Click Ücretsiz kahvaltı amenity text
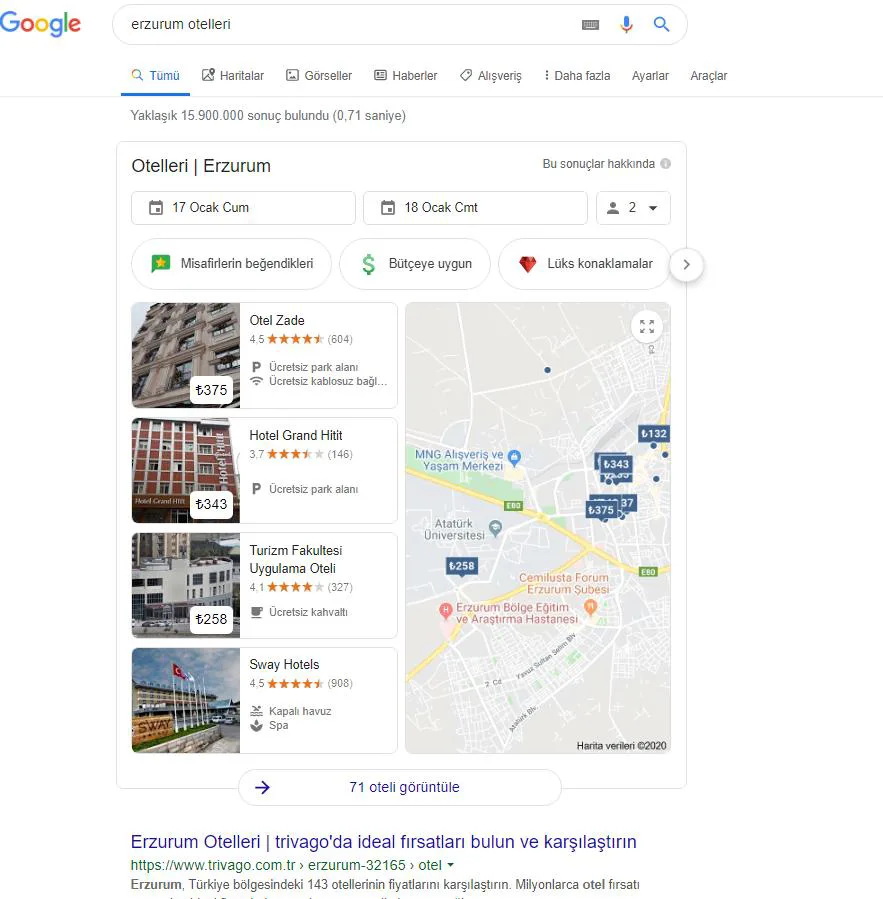This screenshot has width=883, height=899. pyautogui.click(x=308, y=612)
